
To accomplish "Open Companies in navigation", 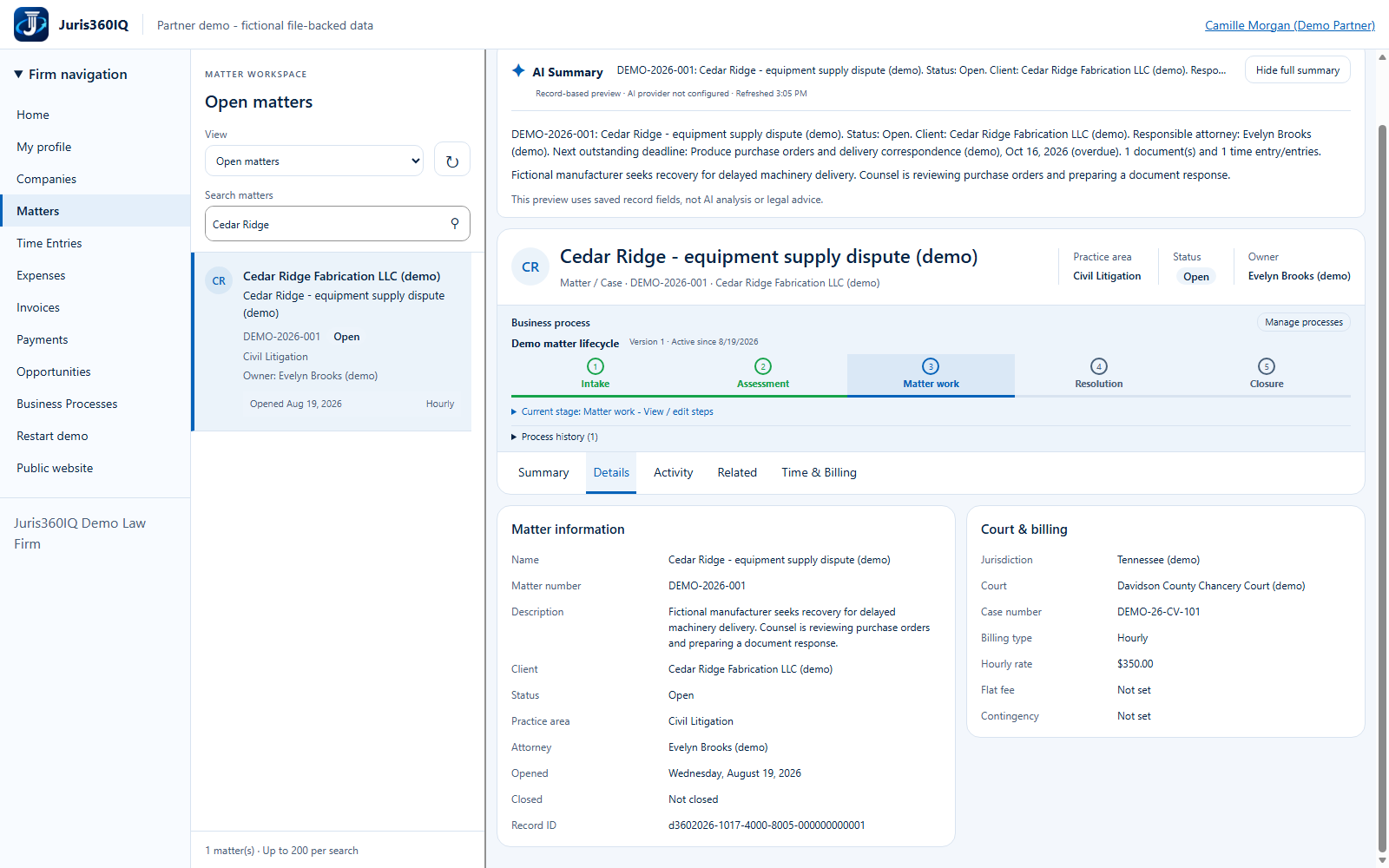I will click(95, 179).
